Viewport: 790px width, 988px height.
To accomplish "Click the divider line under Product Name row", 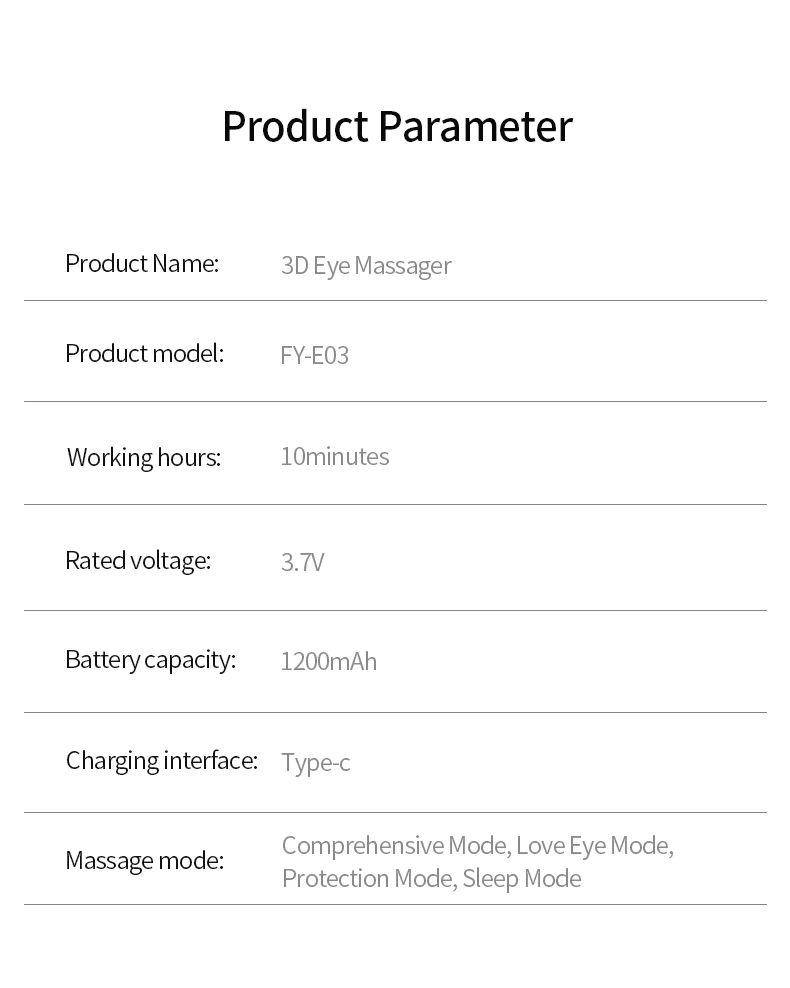I will pyautogui.click(x=395, y=301).
